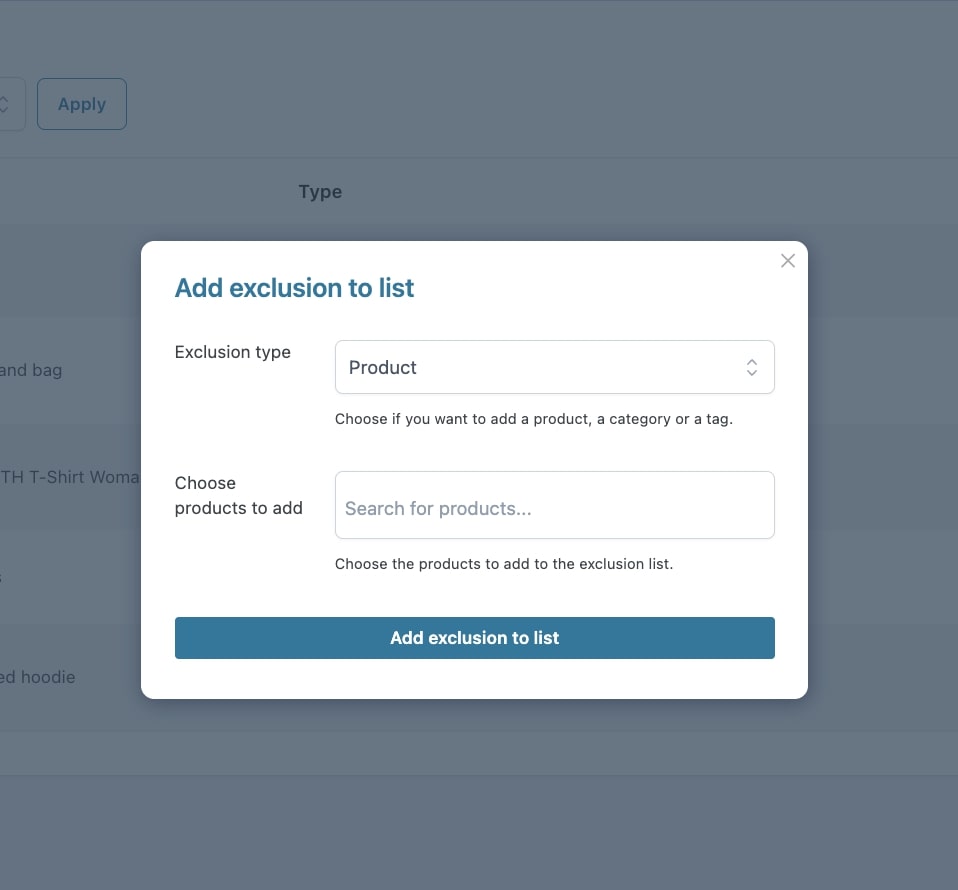Click the Type column header

[x=320, y=192]
